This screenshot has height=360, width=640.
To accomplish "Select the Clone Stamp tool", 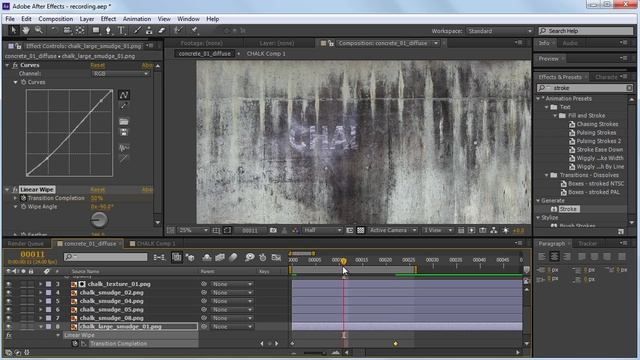I will (x=149, y=30).
